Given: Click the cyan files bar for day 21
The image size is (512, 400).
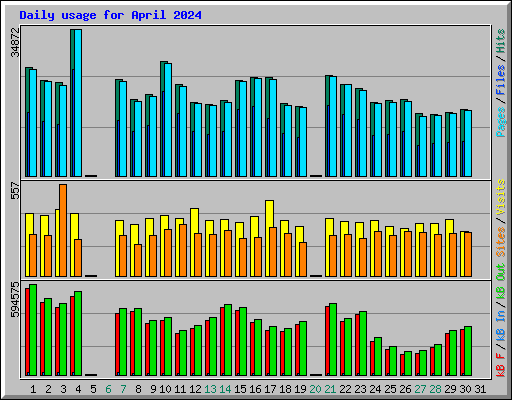Looking at the screenshot, I should tap(333, 126).
